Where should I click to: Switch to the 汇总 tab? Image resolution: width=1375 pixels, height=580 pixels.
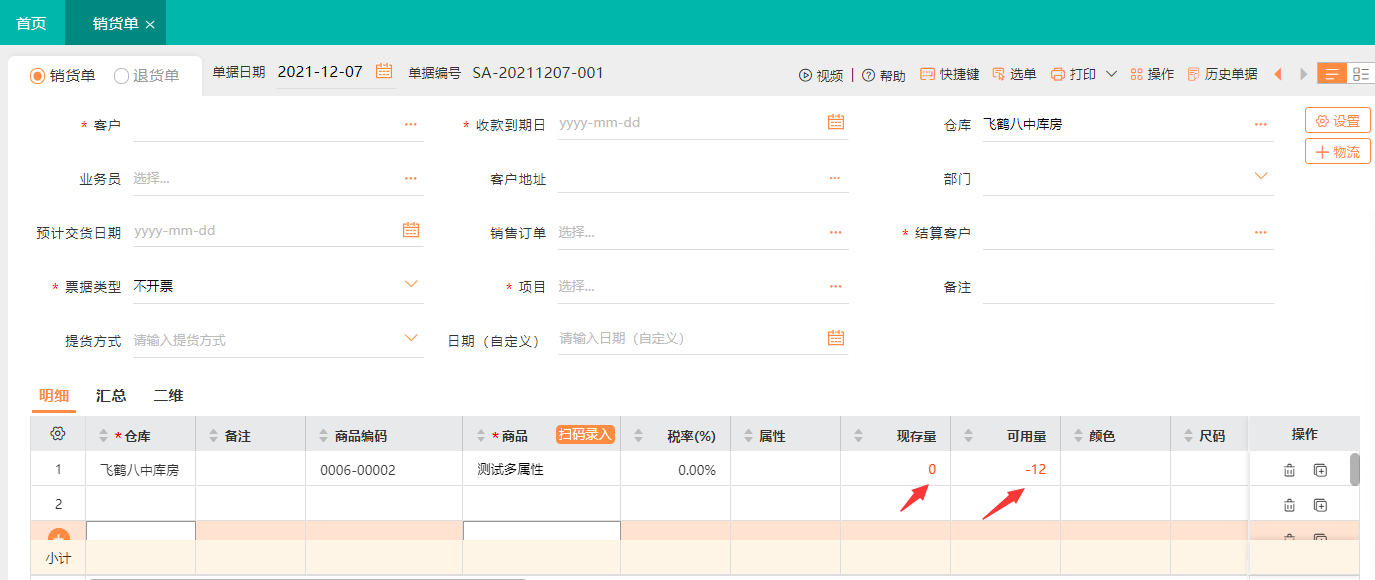(111, 395)
